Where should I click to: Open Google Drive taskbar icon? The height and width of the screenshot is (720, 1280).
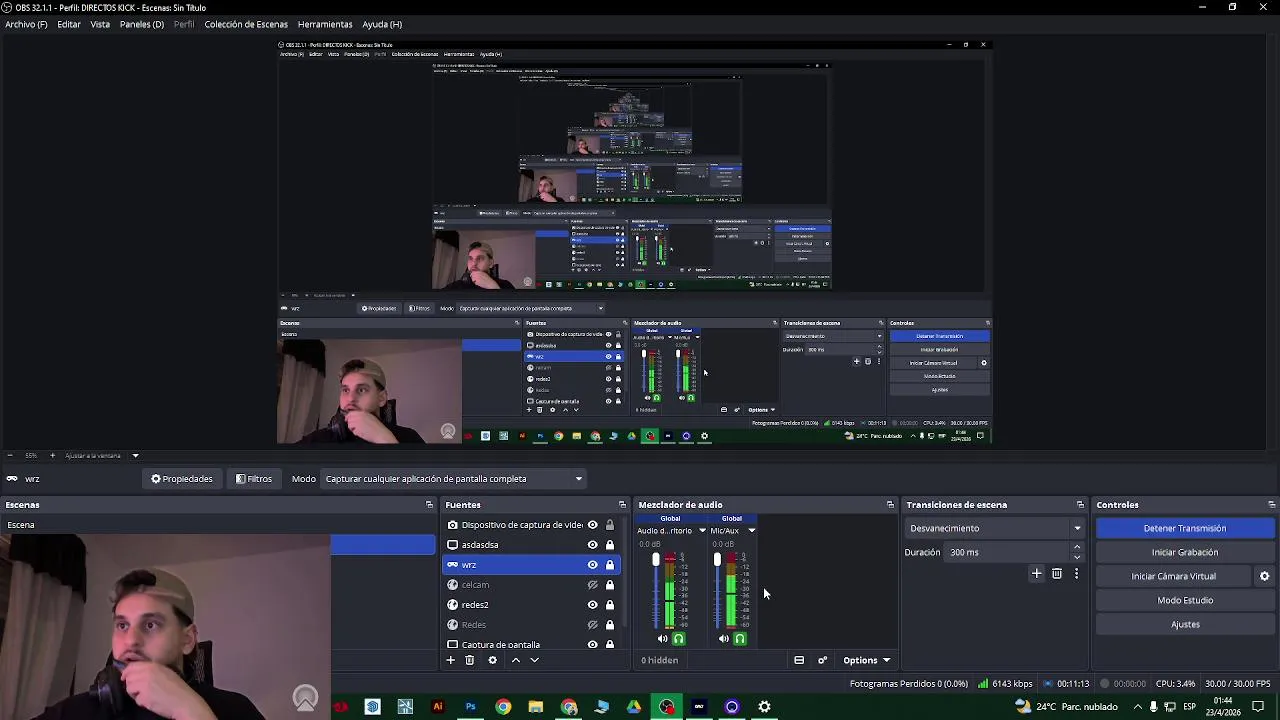[634, 707]
